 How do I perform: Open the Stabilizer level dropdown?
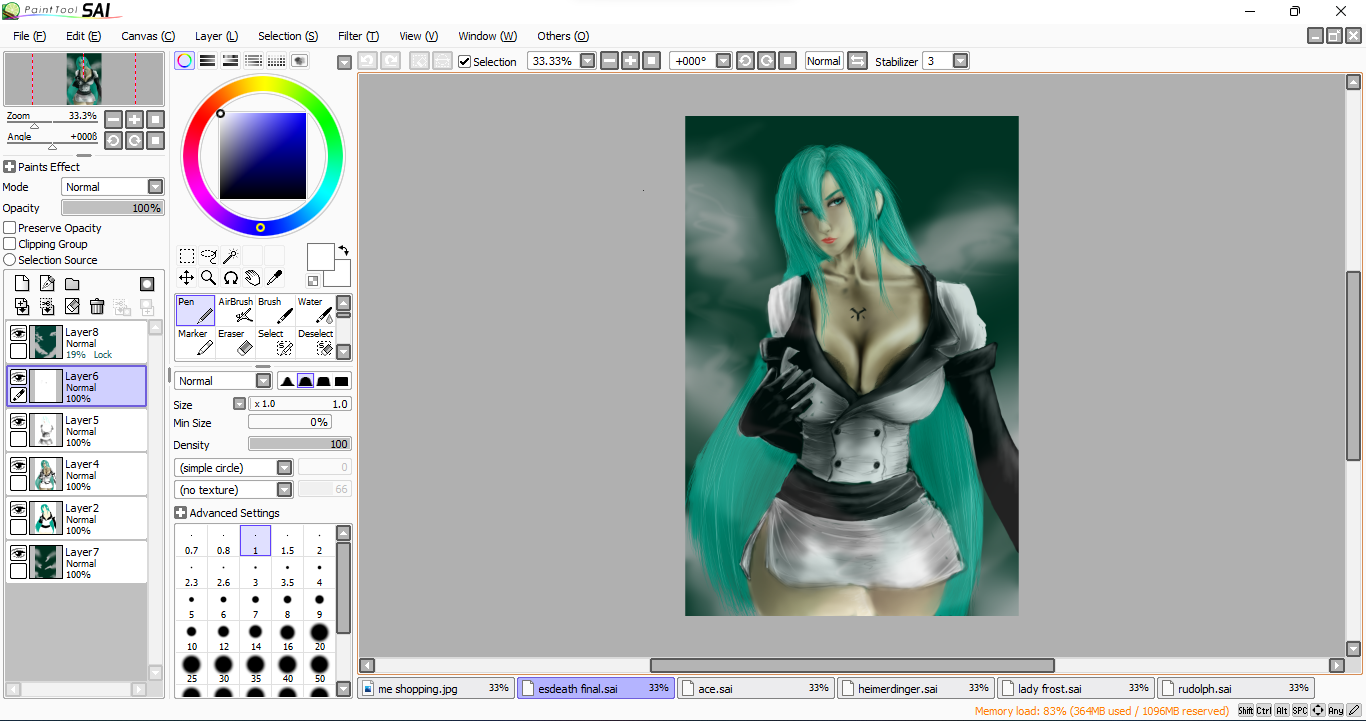[x=960, y=61]
